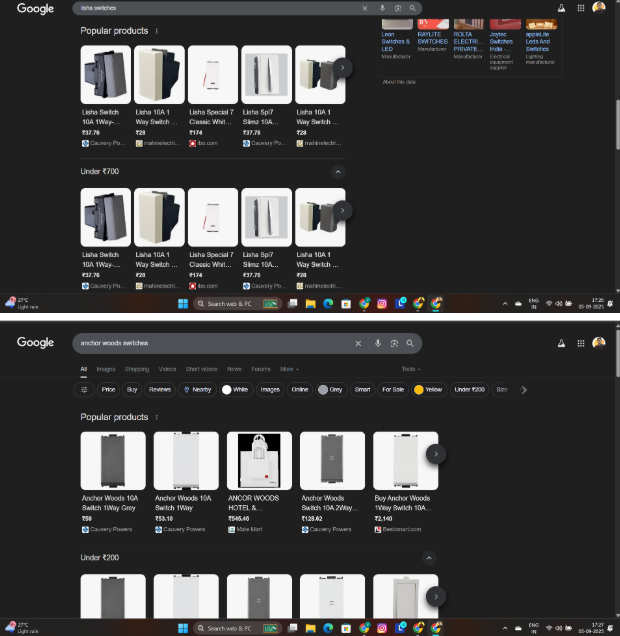The width and height of the screenshot is (620, 636).
Task: Toggle the Under ₹200 filter chip
Action: tap(469, 390)
